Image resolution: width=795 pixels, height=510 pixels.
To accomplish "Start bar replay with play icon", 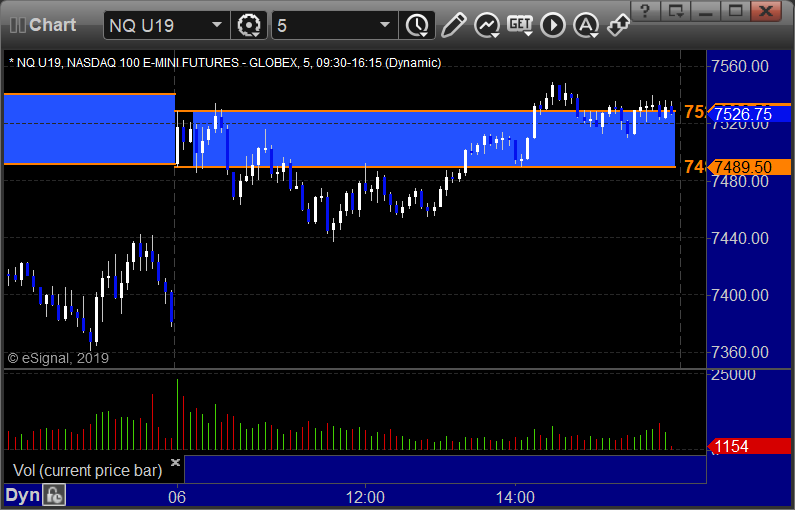I will pyautogui.click(x=553, y=25).
